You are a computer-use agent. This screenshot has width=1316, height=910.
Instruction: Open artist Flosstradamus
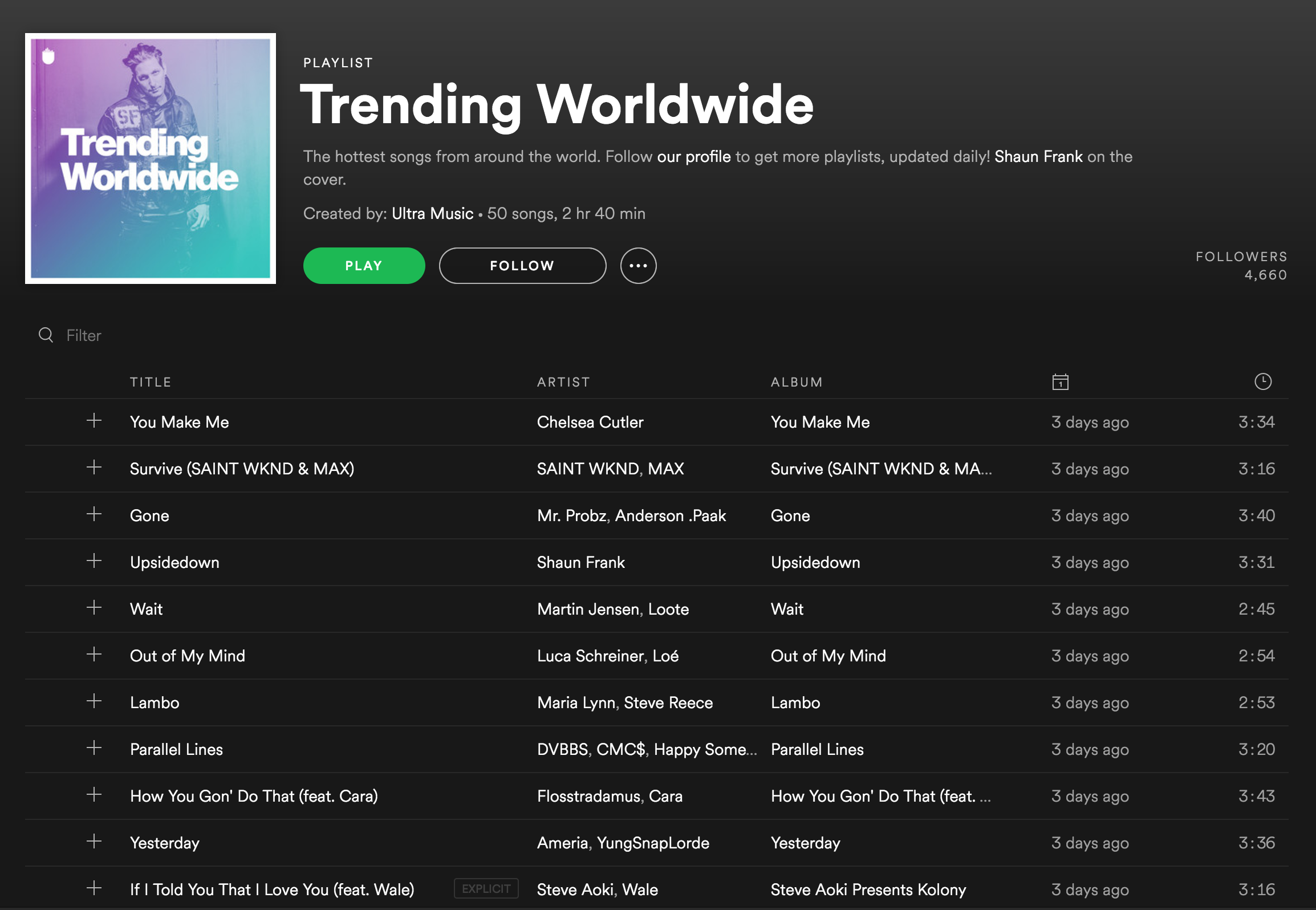[588, 797]
